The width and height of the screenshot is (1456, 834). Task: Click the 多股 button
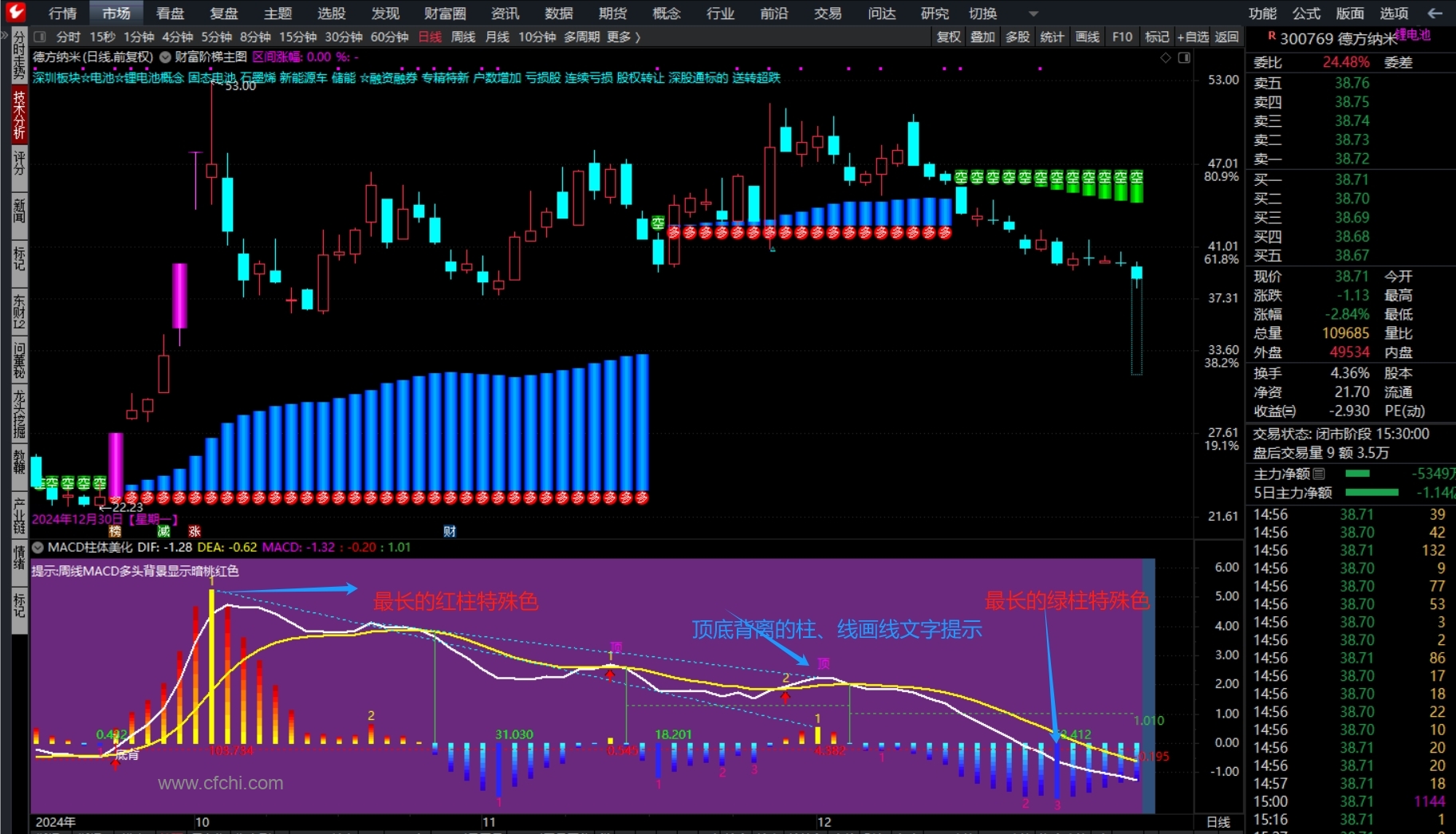1017,37
